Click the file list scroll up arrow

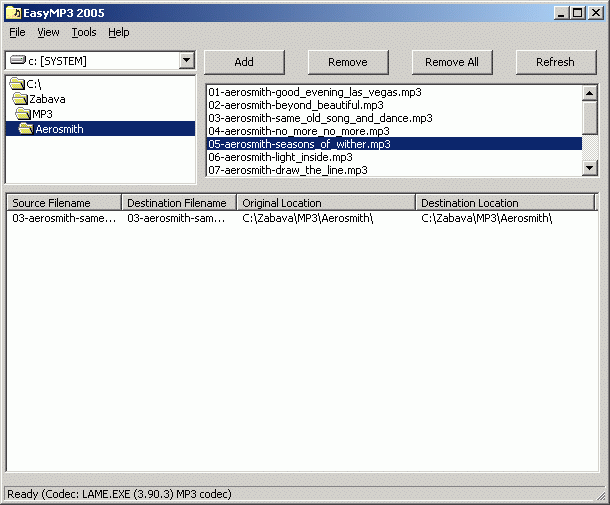tap(589, 93)
